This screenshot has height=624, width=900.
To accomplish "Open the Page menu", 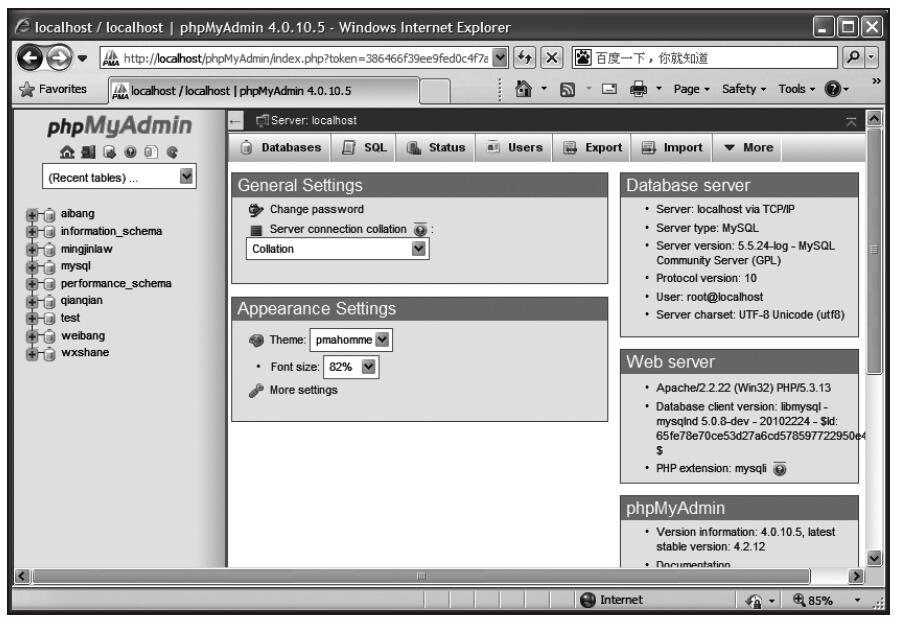I will (x=691, y=89).
